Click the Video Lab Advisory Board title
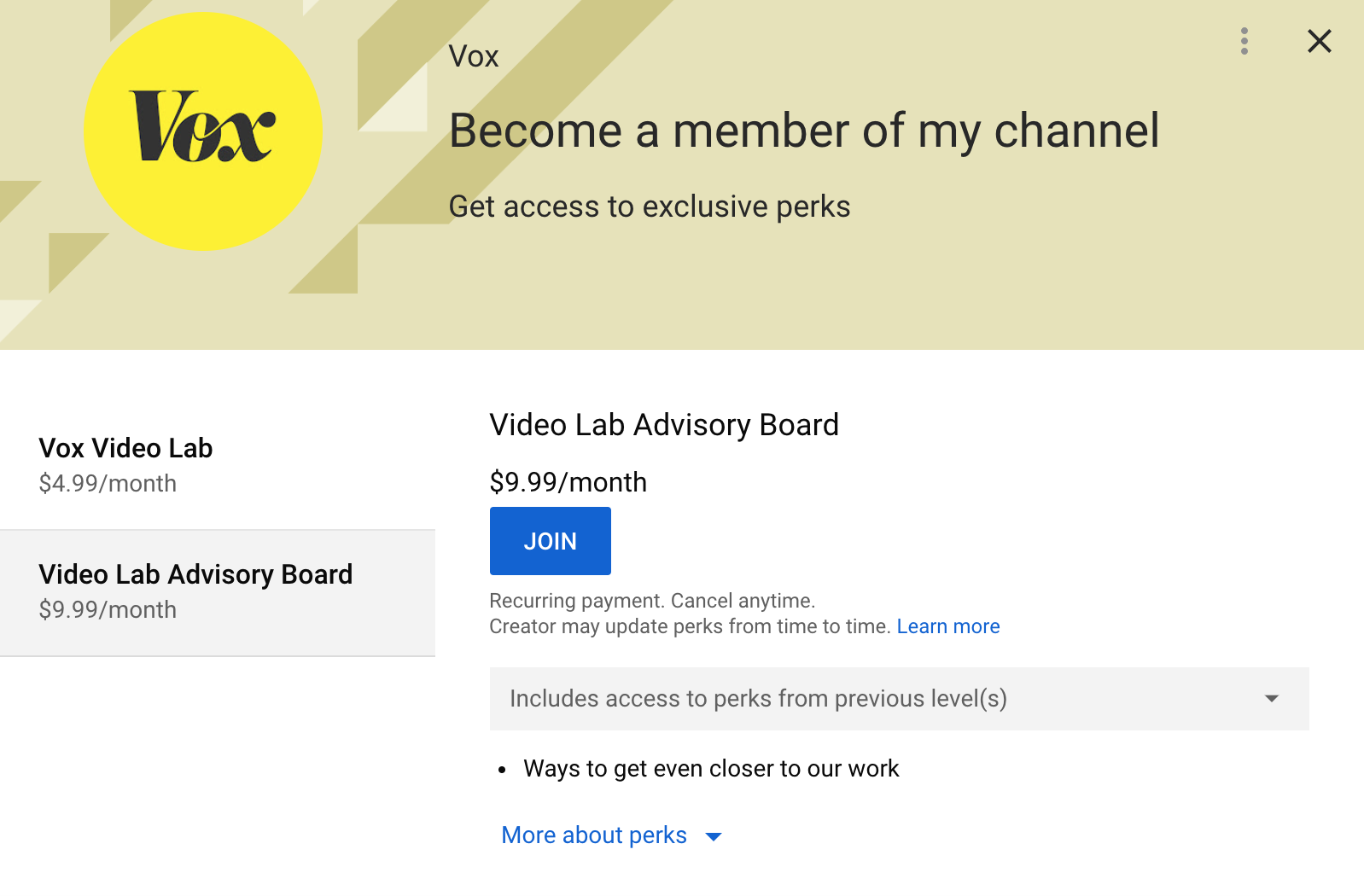 click(x=664, y=425)
